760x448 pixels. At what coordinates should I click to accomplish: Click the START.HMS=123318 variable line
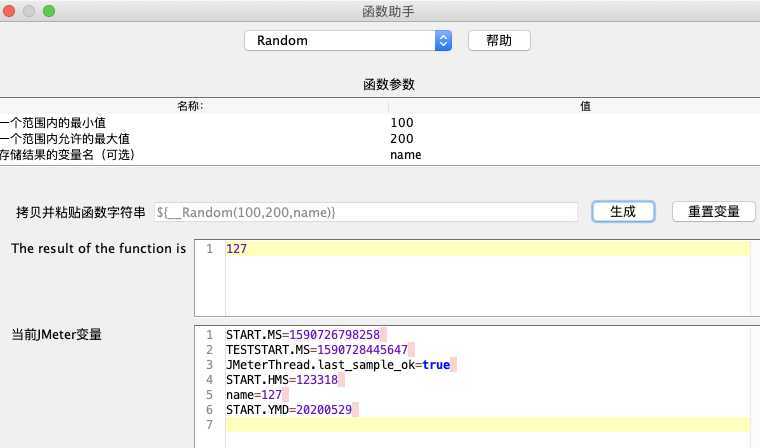(x=282, y=380)
